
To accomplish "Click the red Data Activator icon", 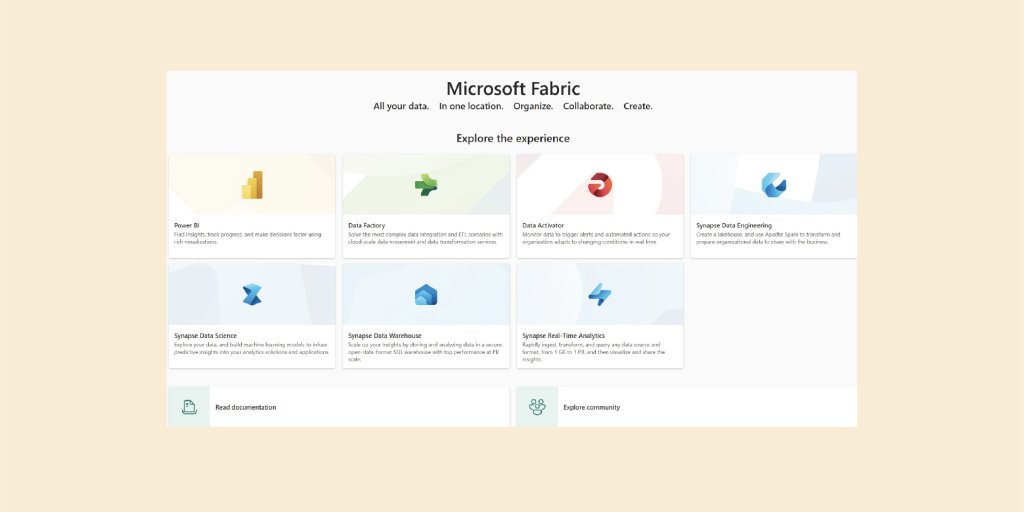I will (x=600, y=185).
